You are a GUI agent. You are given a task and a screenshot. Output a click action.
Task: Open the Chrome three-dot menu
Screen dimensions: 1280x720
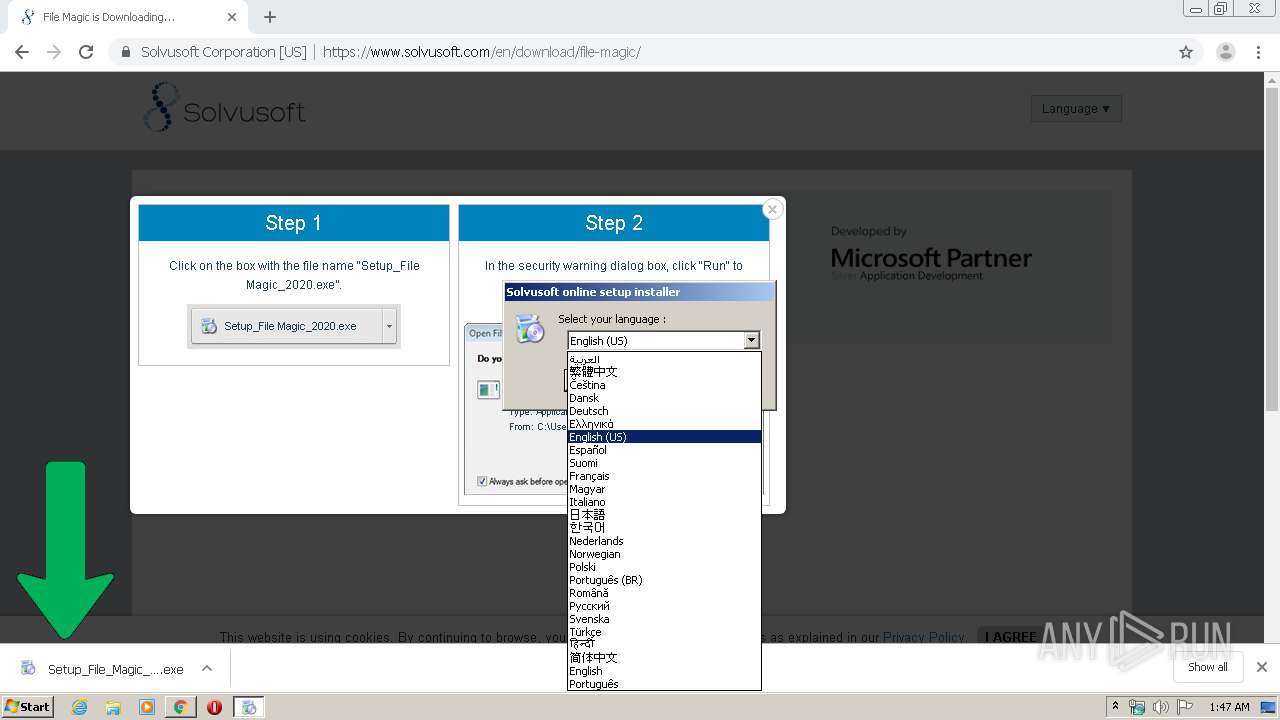click(x=1258, y=52)
